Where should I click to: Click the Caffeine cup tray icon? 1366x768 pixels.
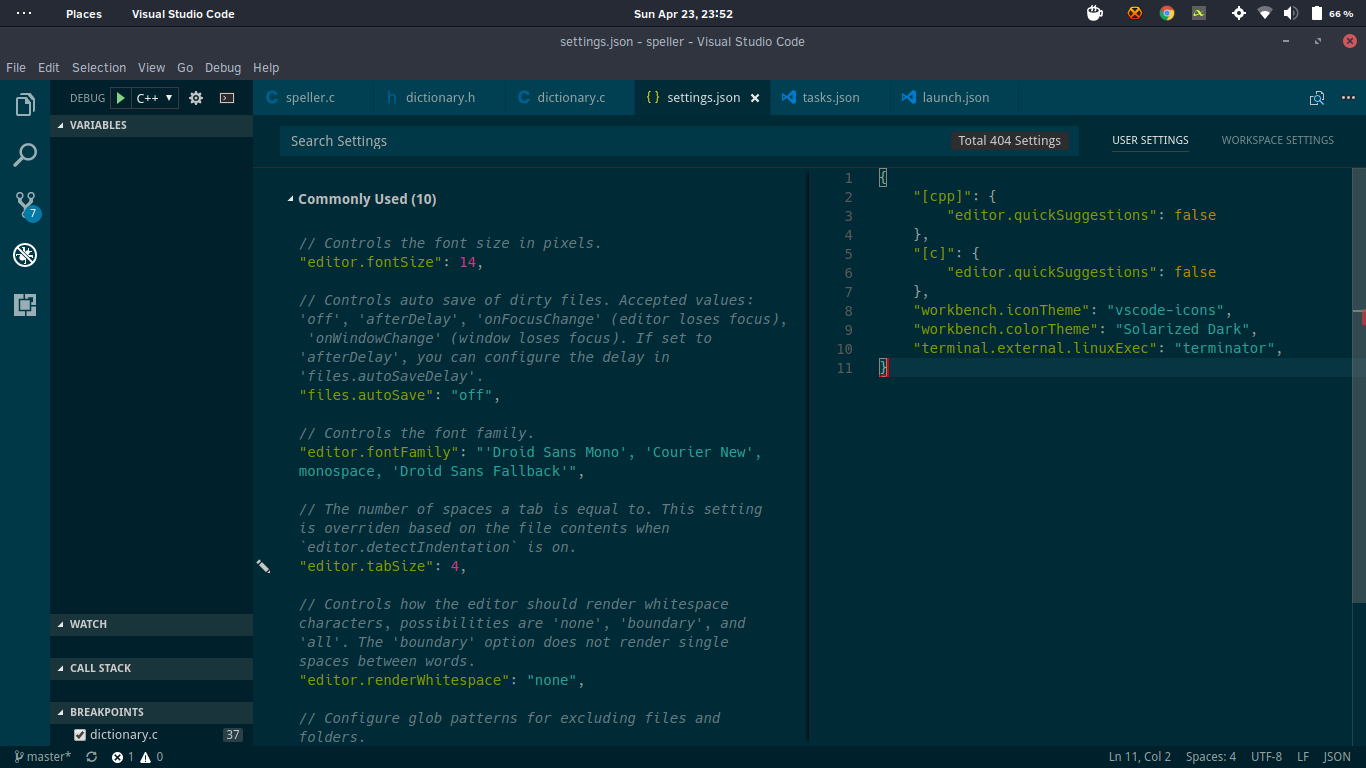pos(1095,13)
